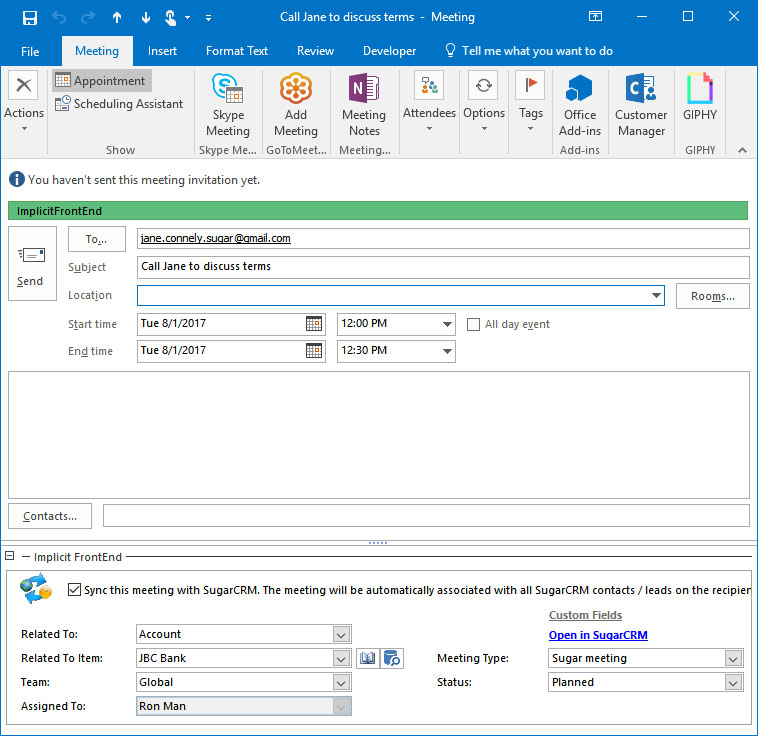The image size is (761, 736).
Task: Open the start date calendar picker
Action: pos(314,324)
